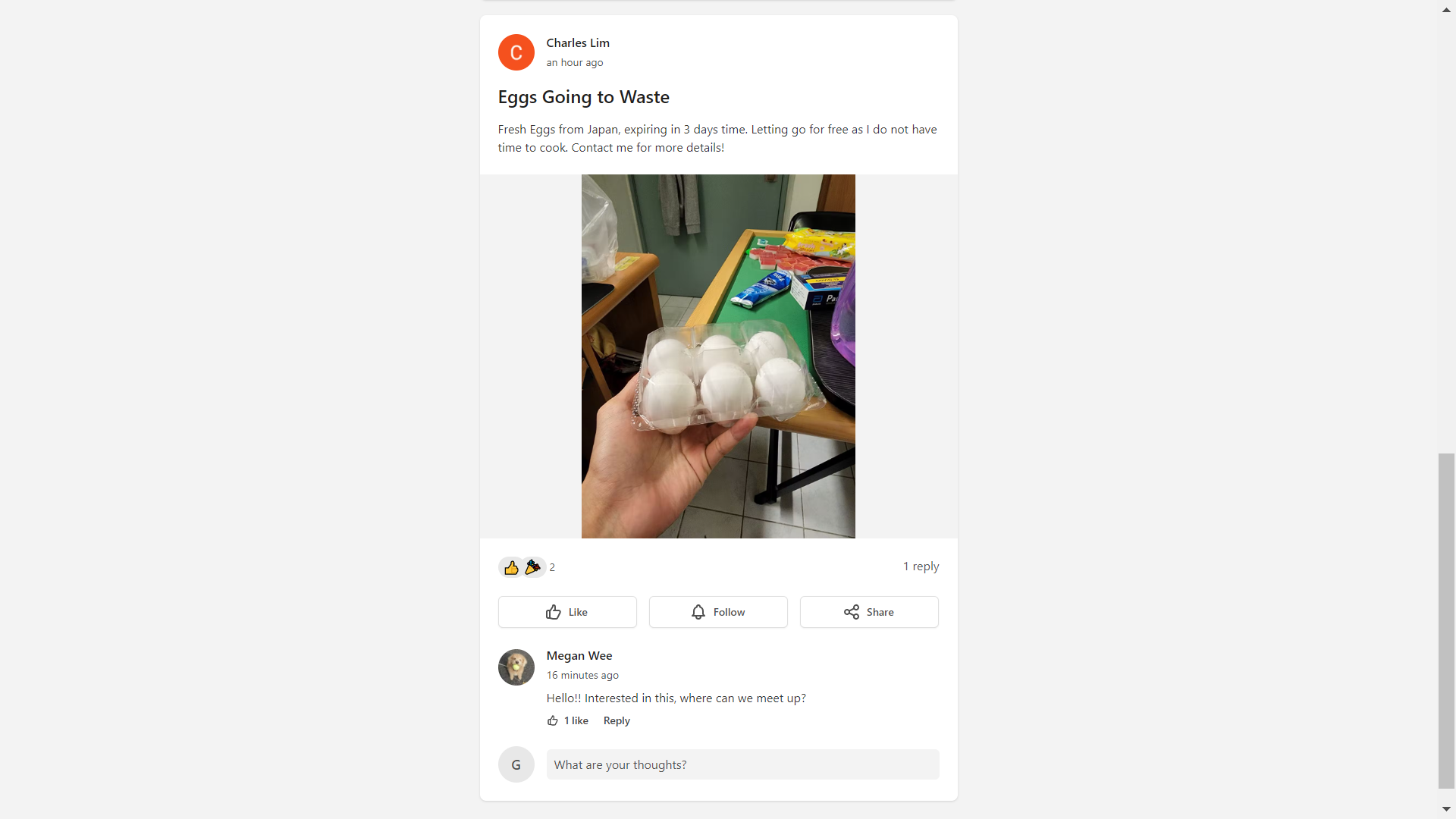Reply to Megan Wee's comment
The image size is (1456, 819).
point(617,720)
